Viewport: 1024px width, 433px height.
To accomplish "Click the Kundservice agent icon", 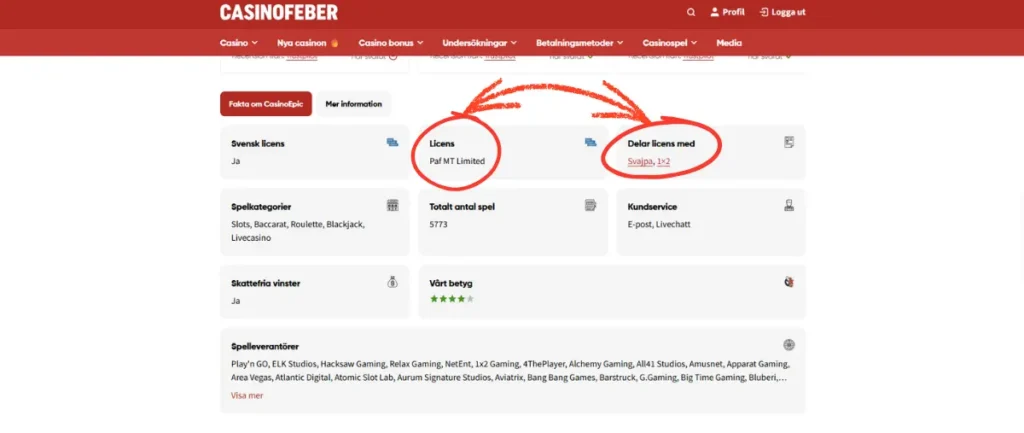I will pyautogui.click(x=789, y=205).
